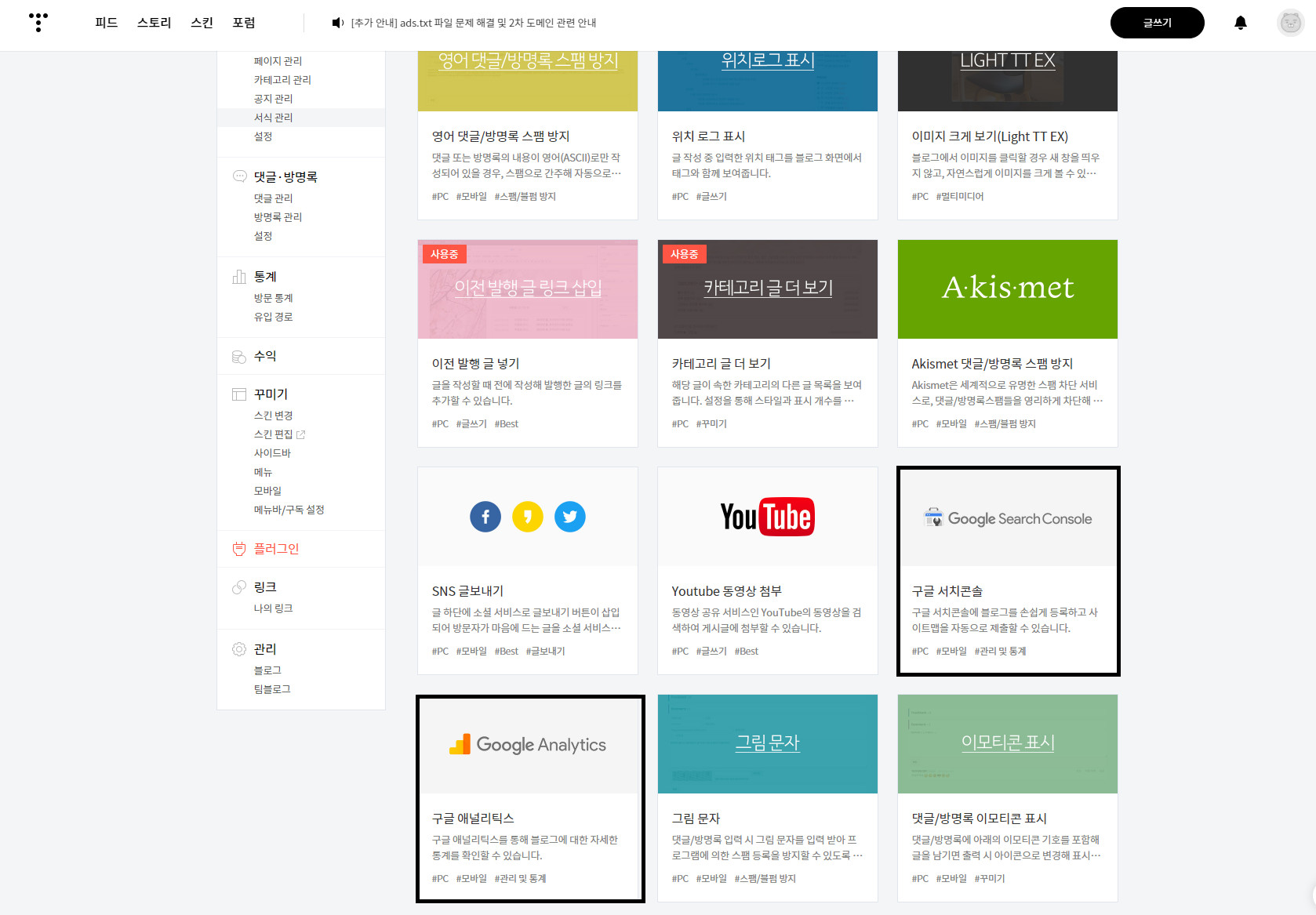Open 모바일 under 꾸미기
Screen dimensions: 1316x915
tap(267, 491)
